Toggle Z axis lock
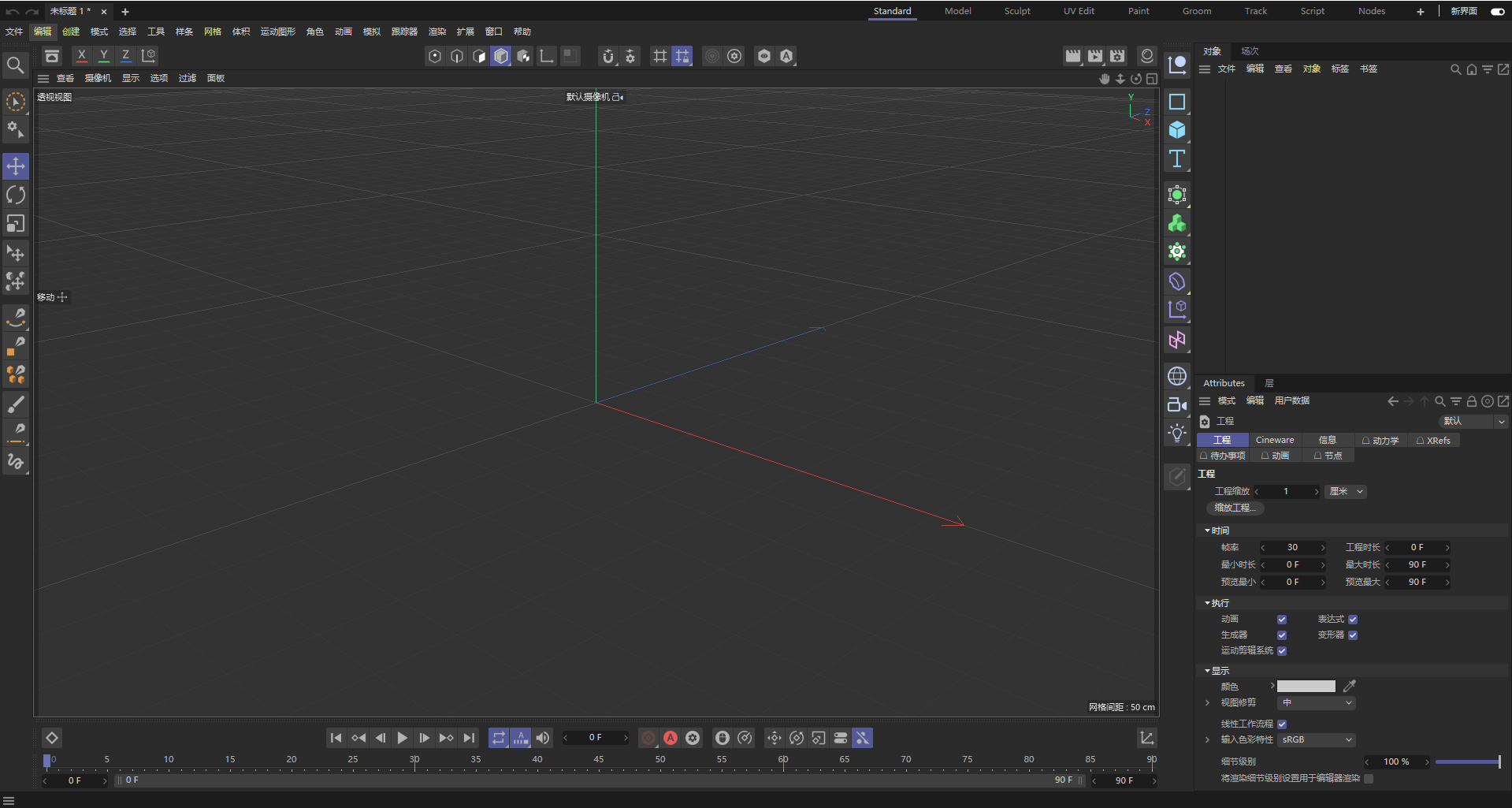Image resolution: width=1512 pixels, height=808 pixels. [x=125, y=56]
